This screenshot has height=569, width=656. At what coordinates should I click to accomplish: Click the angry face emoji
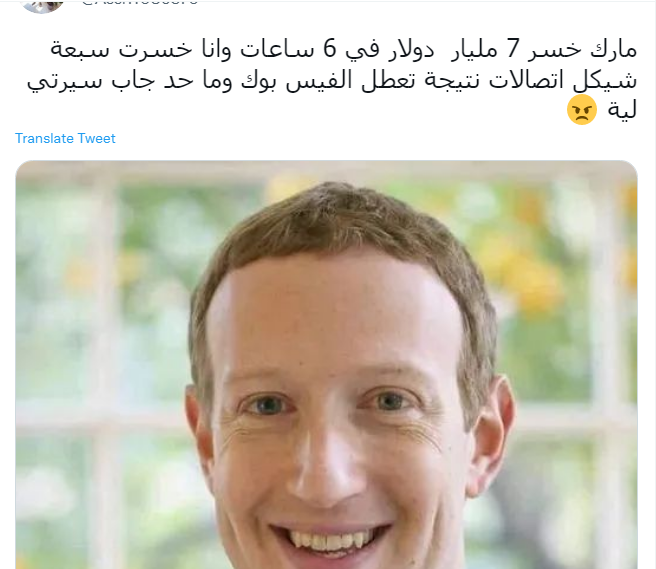tap(582, 110)
